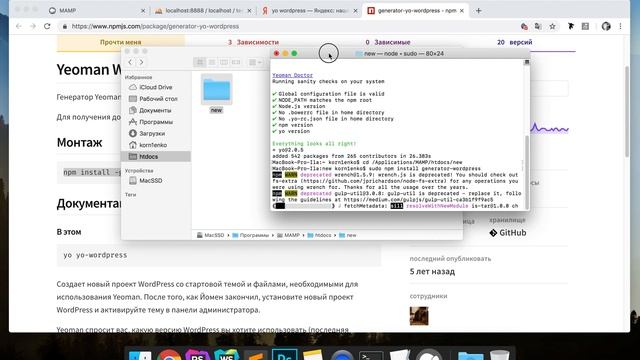Switch Finder to list view
The height and width of the screenshot is (360, 640).
[x=212, y=62]
